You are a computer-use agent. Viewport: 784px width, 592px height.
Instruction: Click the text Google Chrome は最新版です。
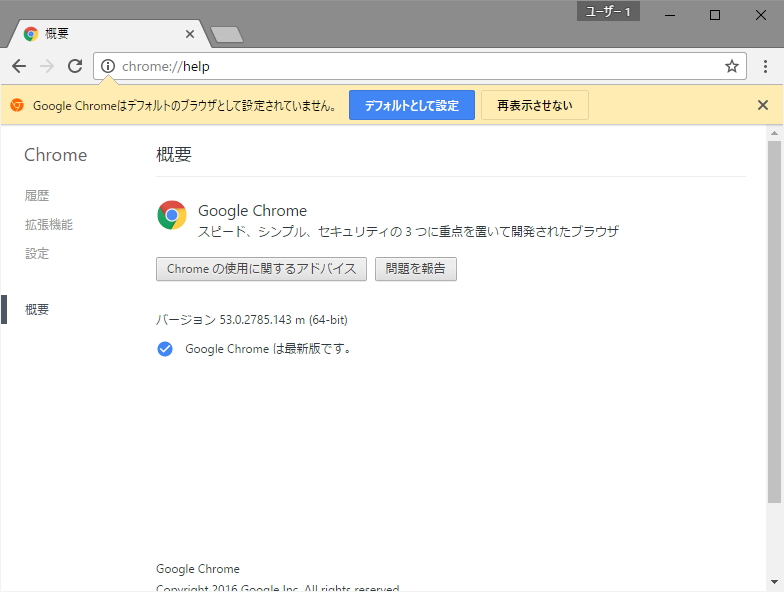268,349
